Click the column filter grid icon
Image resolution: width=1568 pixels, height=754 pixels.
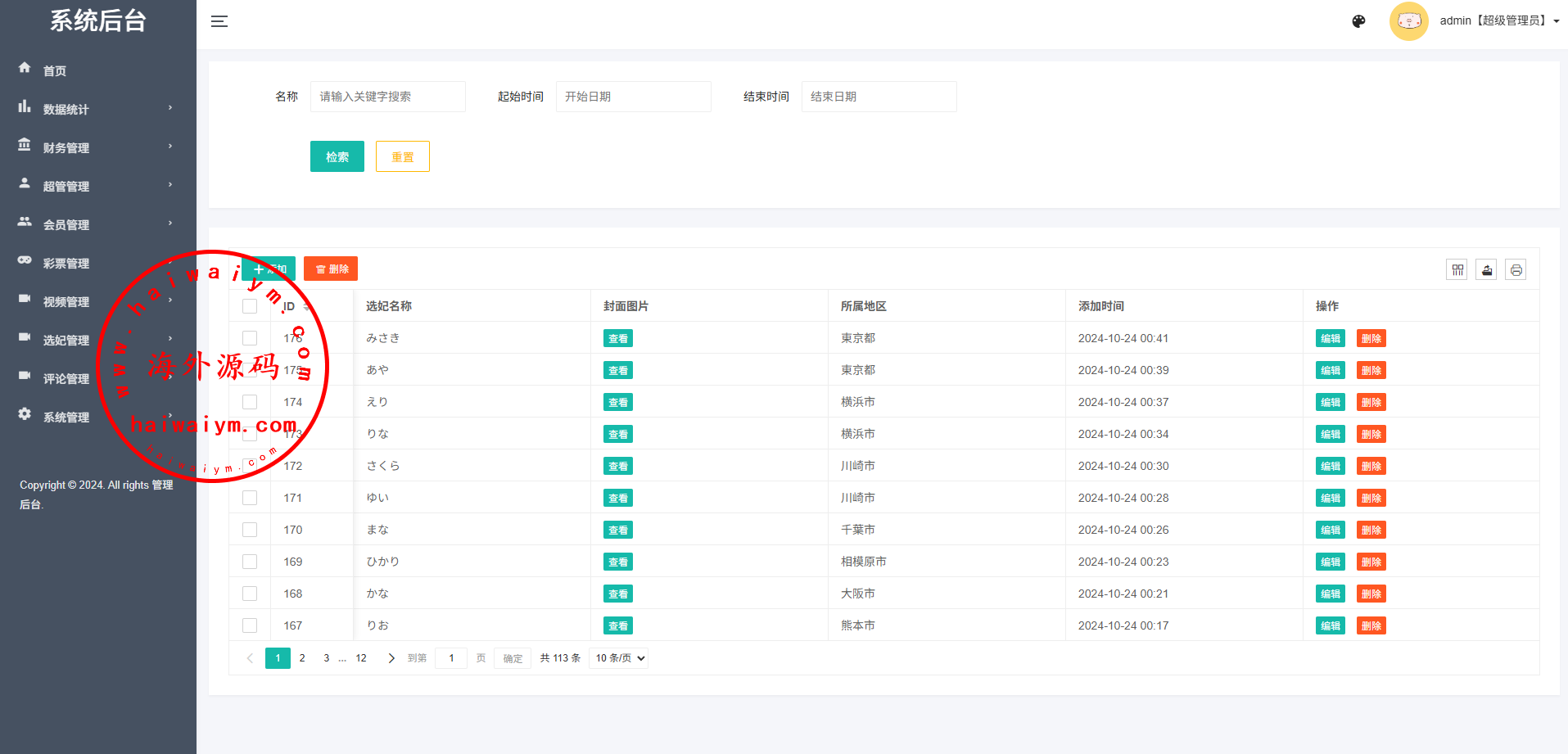[x=1457, y=270]
